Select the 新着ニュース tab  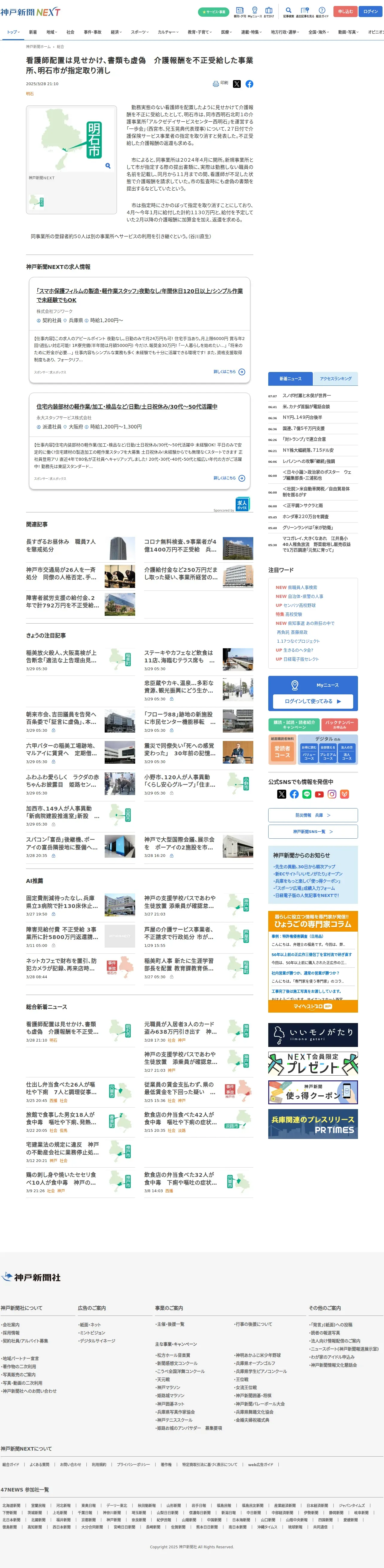[290, 379]
